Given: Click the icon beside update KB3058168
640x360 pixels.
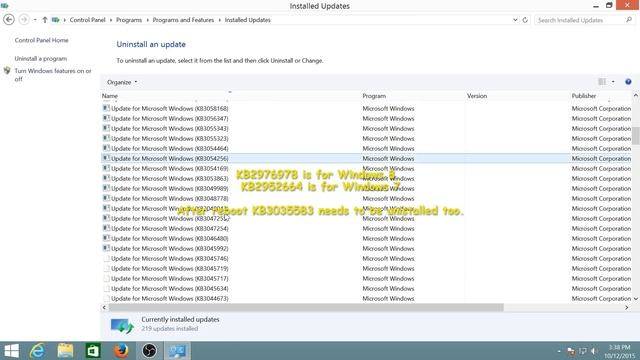Looking at the screenshot, I should pyautogui.click(x=106, y=108).
